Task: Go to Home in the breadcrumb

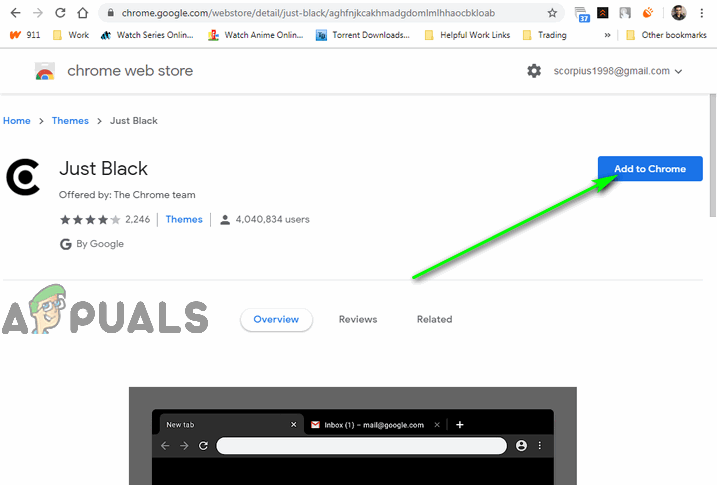Action: [x=17, y=121]
